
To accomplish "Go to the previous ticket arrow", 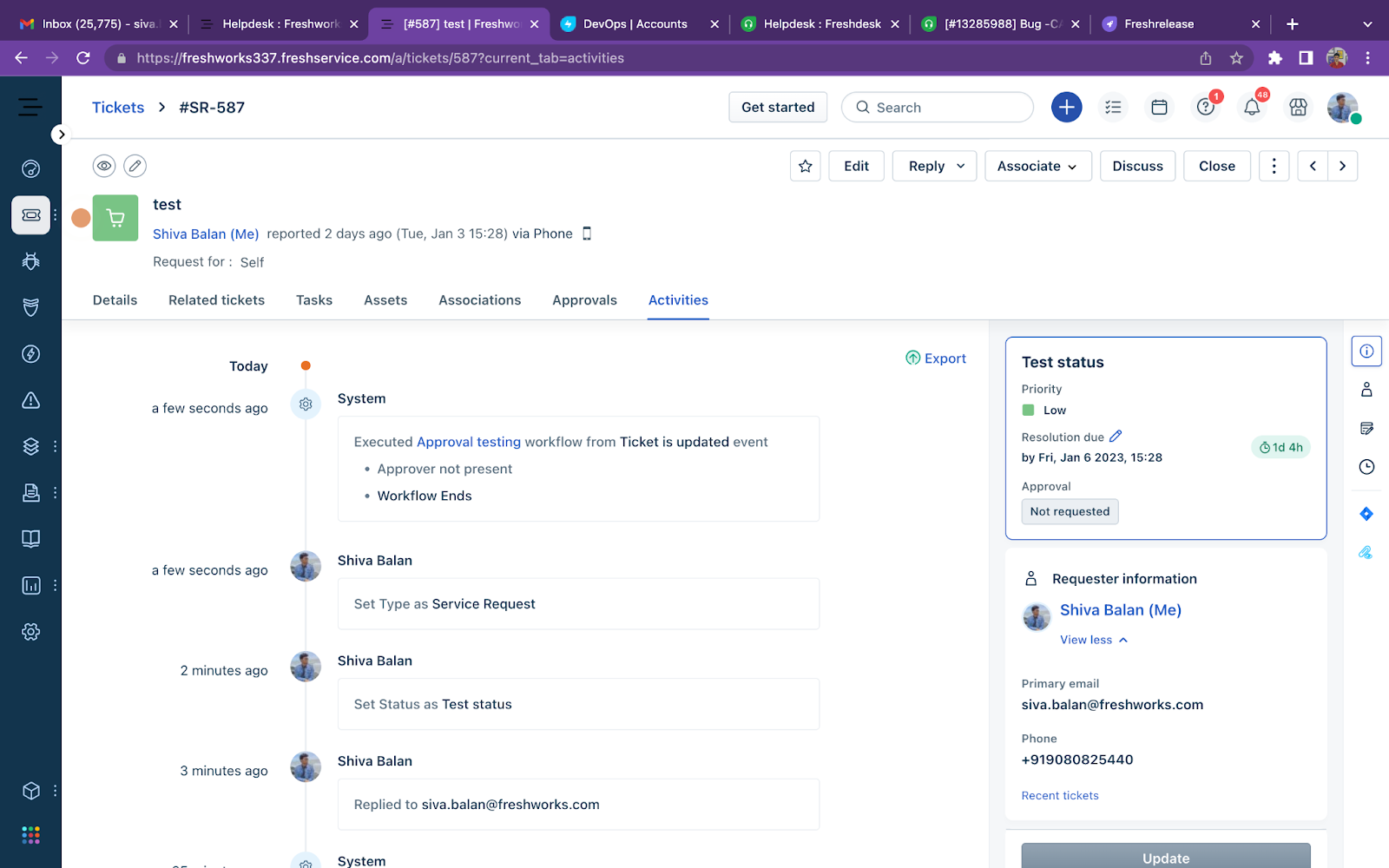I will pos(1313,166).
